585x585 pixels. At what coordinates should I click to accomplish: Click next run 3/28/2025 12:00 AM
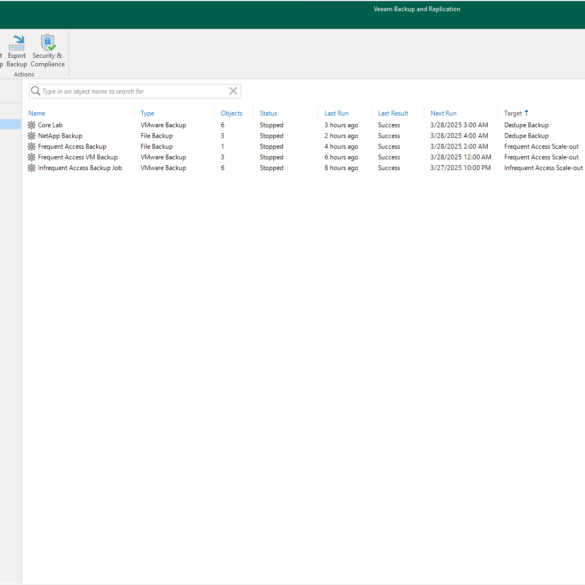[x=460, y=157]
